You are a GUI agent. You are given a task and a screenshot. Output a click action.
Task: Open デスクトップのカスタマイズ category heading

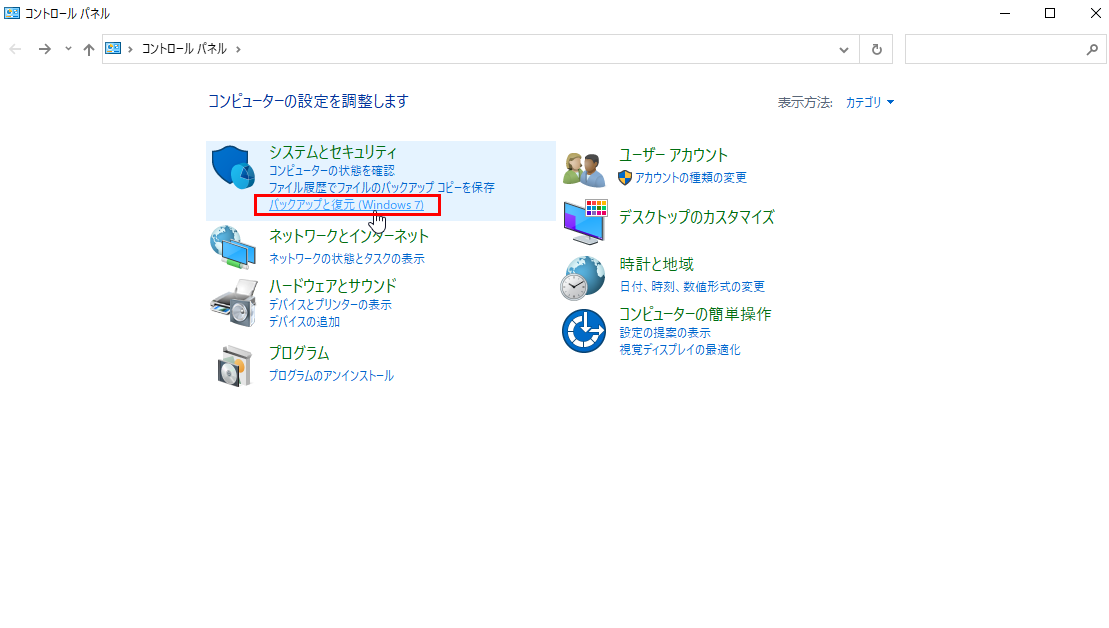coord(697,217)
